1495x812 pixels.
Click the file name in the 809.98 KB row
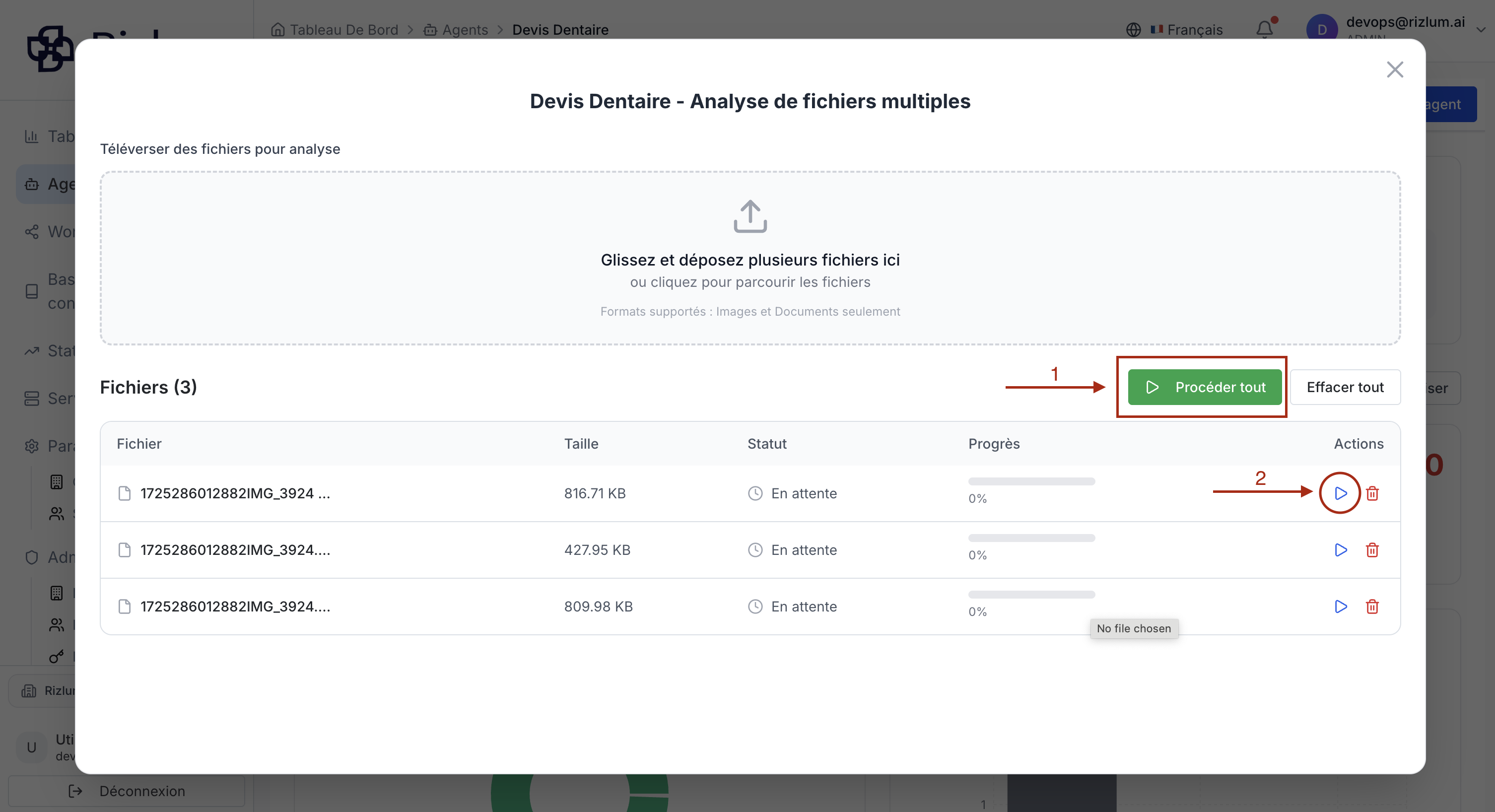pos(235,607)
